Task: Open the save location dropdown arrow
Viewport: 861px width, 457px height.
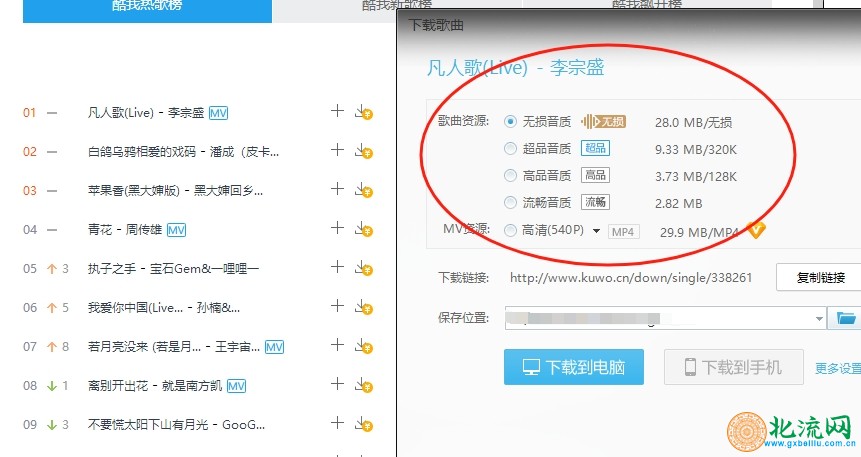Action: (x=819, y=319)
